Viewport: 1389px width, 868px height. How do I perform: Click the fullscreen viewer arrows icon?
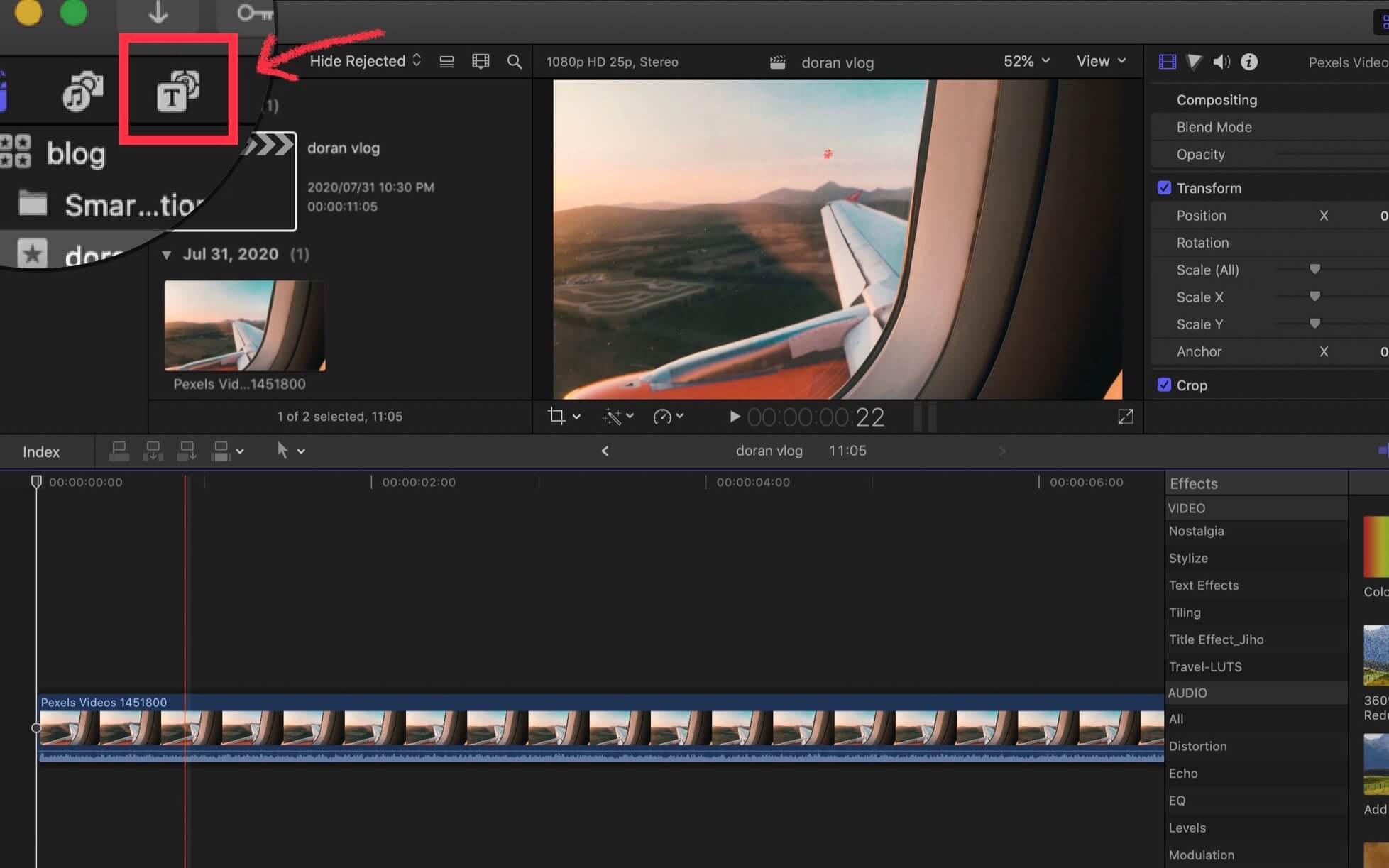pyautogui.click(x=1125, y=417)
